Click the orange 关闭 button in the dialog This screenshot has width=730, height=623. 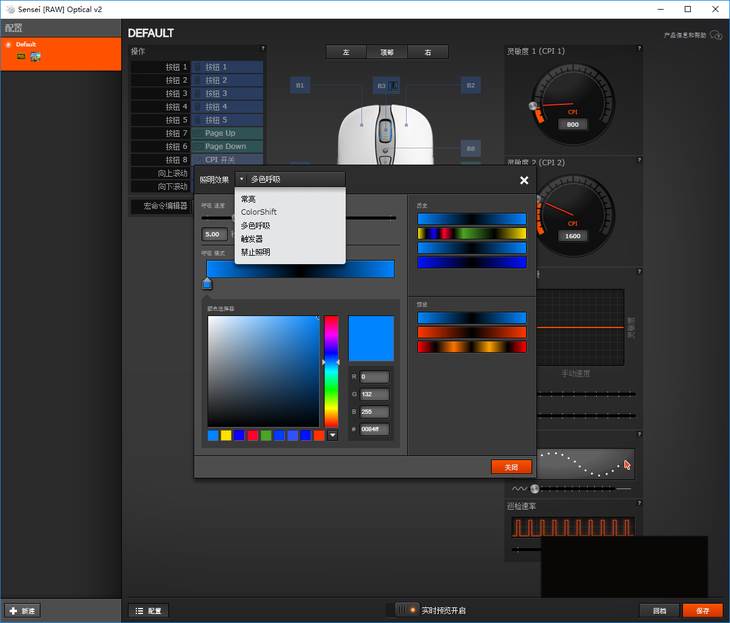(x=511, y=467)
